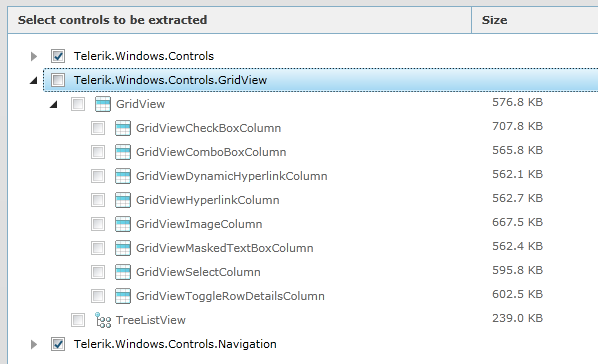The width and height of the screenshot is (598, 364).
Task: Select the GridViewDynamicHyperlinkColumn label
Action: (231, 176)
